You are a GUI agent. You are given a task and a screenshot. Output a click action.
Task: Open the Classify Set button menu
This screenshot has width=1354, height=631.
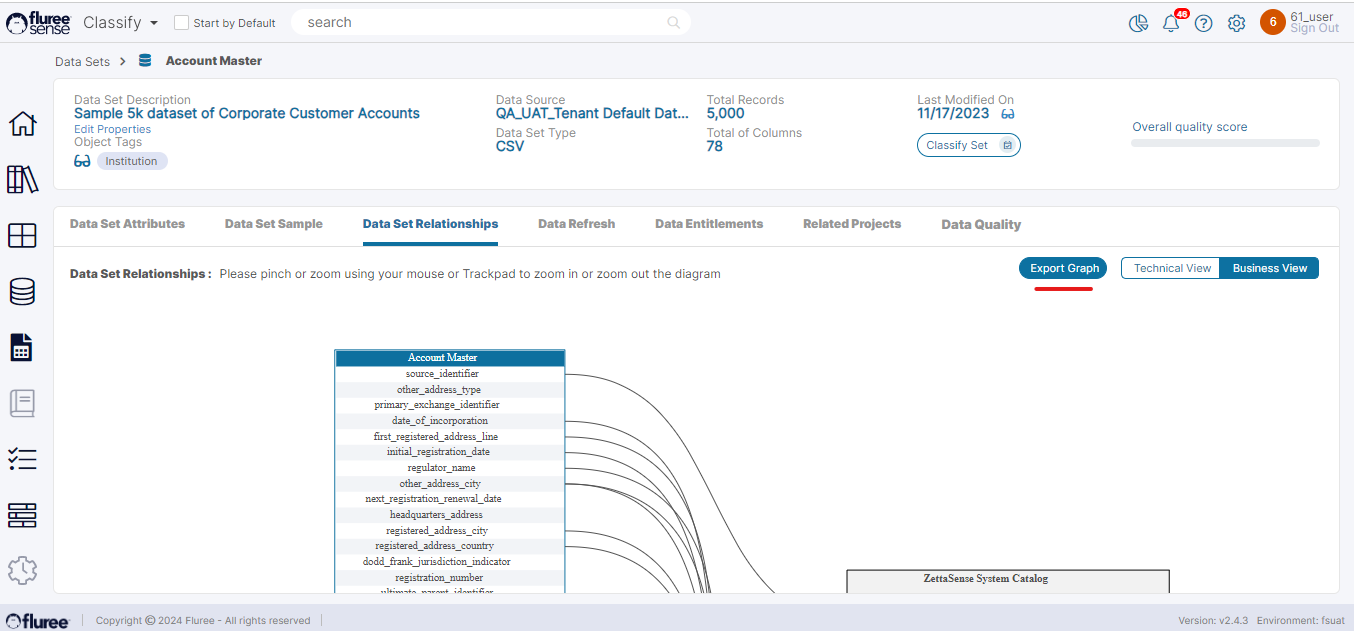tap(968, 145)
